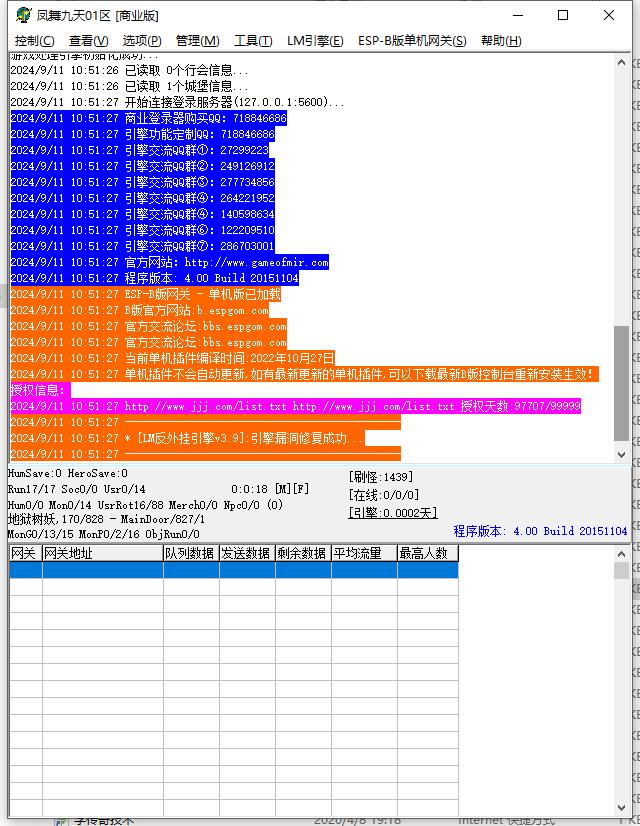Viewport: 640px width, 826px height.
Task: Click log line 引擎功能定制QQ: 718846686
Action: (x=143, y=134)
